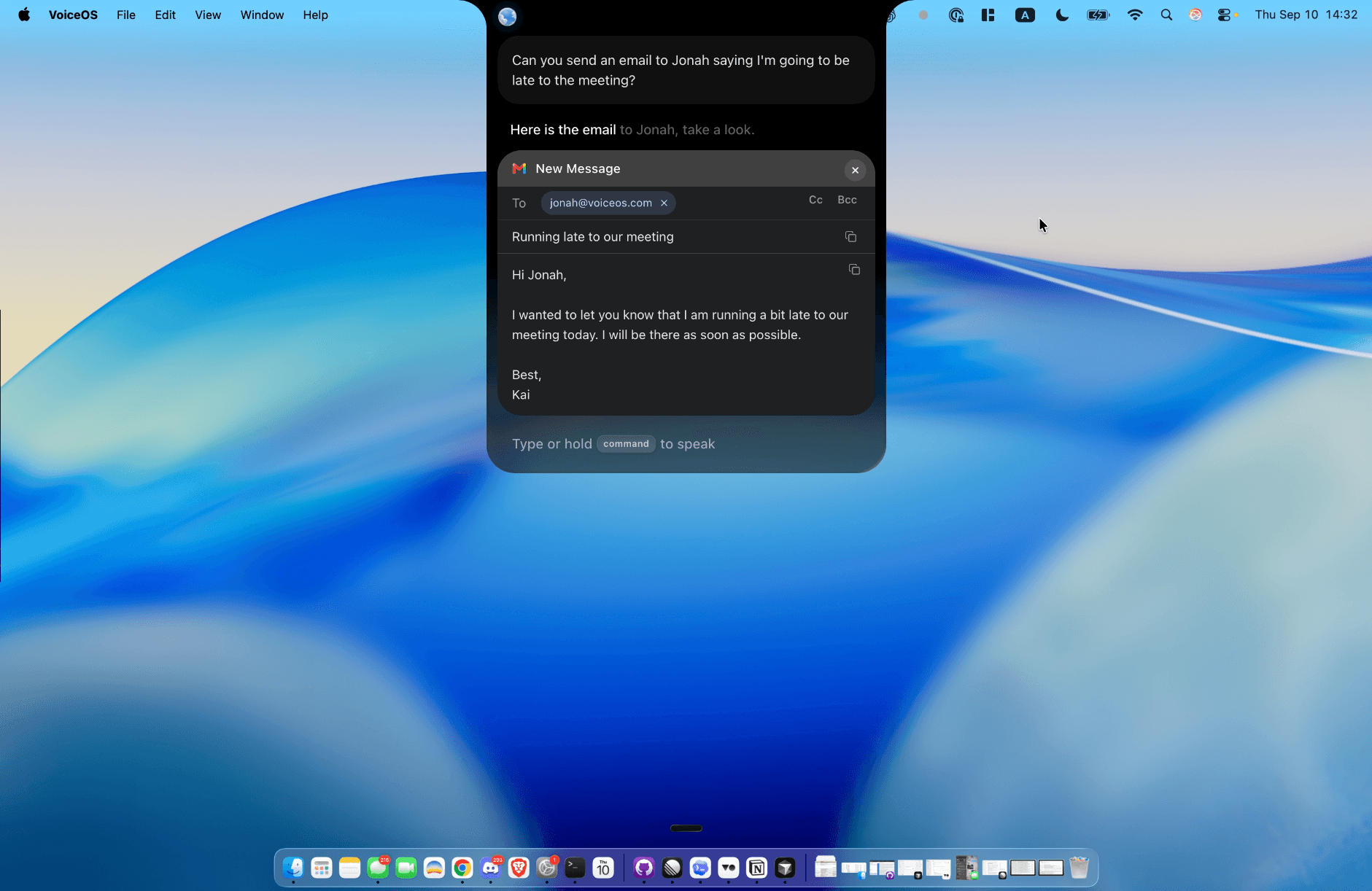Click the black pill handle above the Dock

click(x=686, y=828)
